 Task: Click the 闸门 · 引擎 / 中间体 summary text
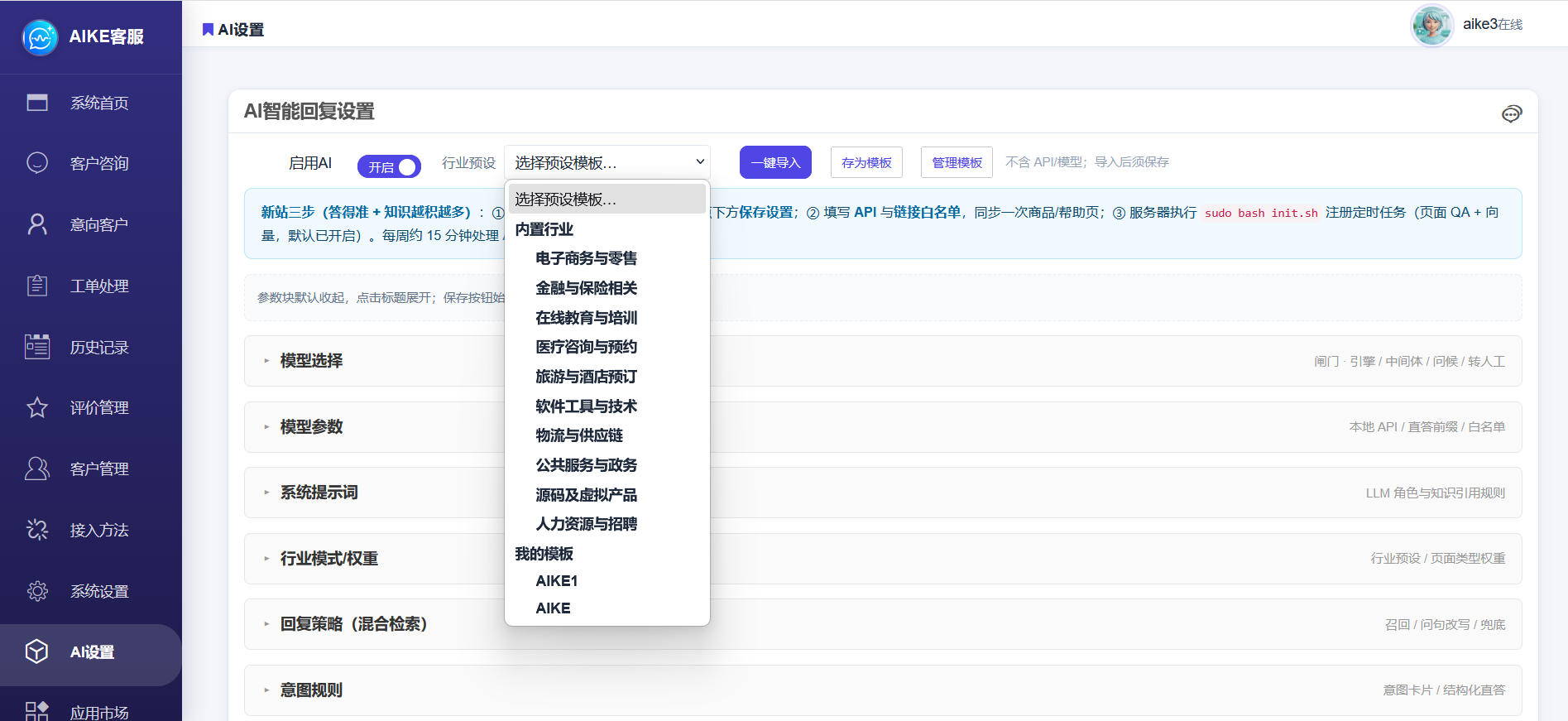(x=1410, y=361)
